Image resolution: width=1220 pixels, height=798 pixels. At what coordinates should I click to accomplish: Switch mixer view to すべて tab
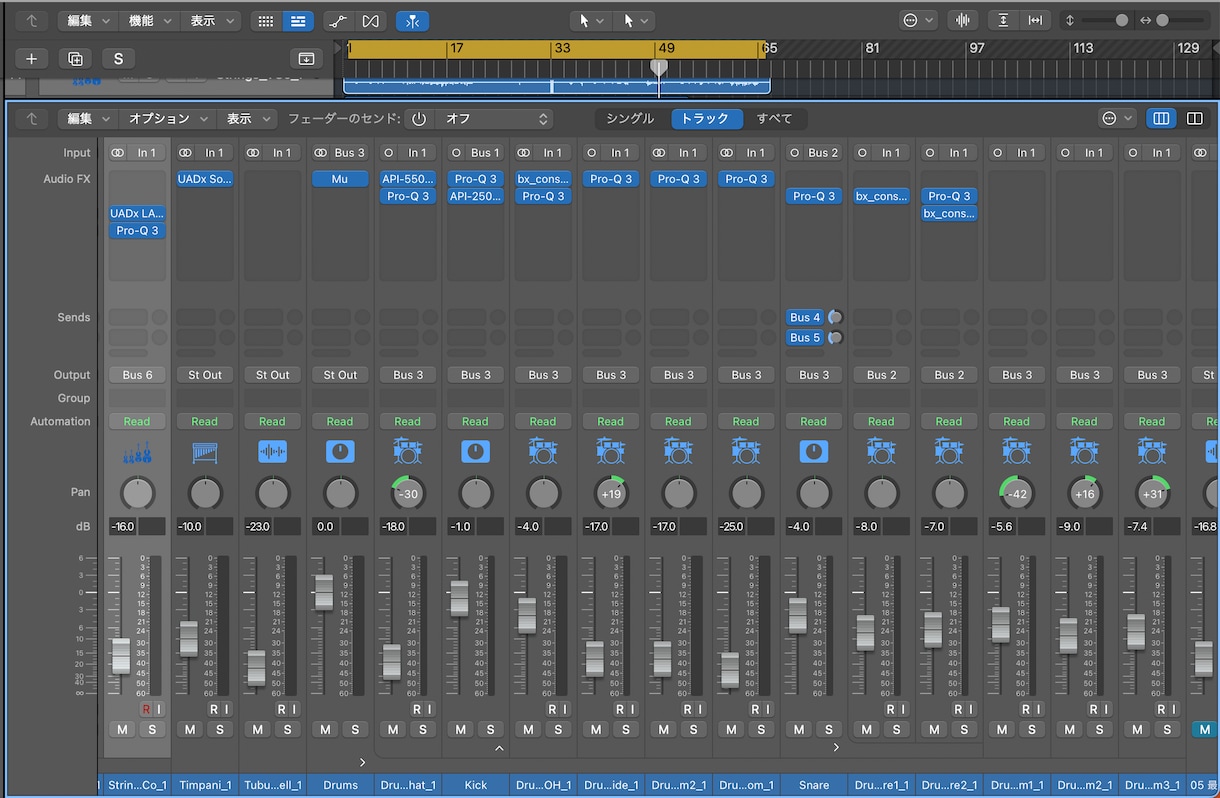pyautogui.click(x=774, y=118)
